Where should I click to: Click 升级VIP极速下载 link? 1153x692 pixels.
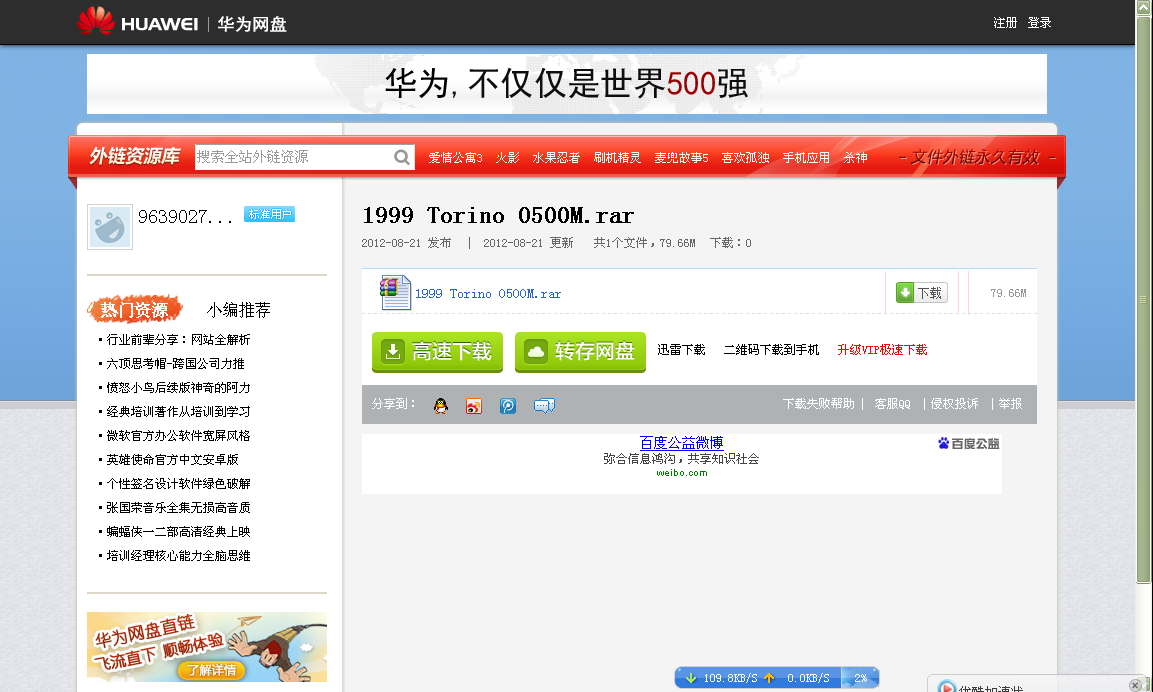click(882, 350)
